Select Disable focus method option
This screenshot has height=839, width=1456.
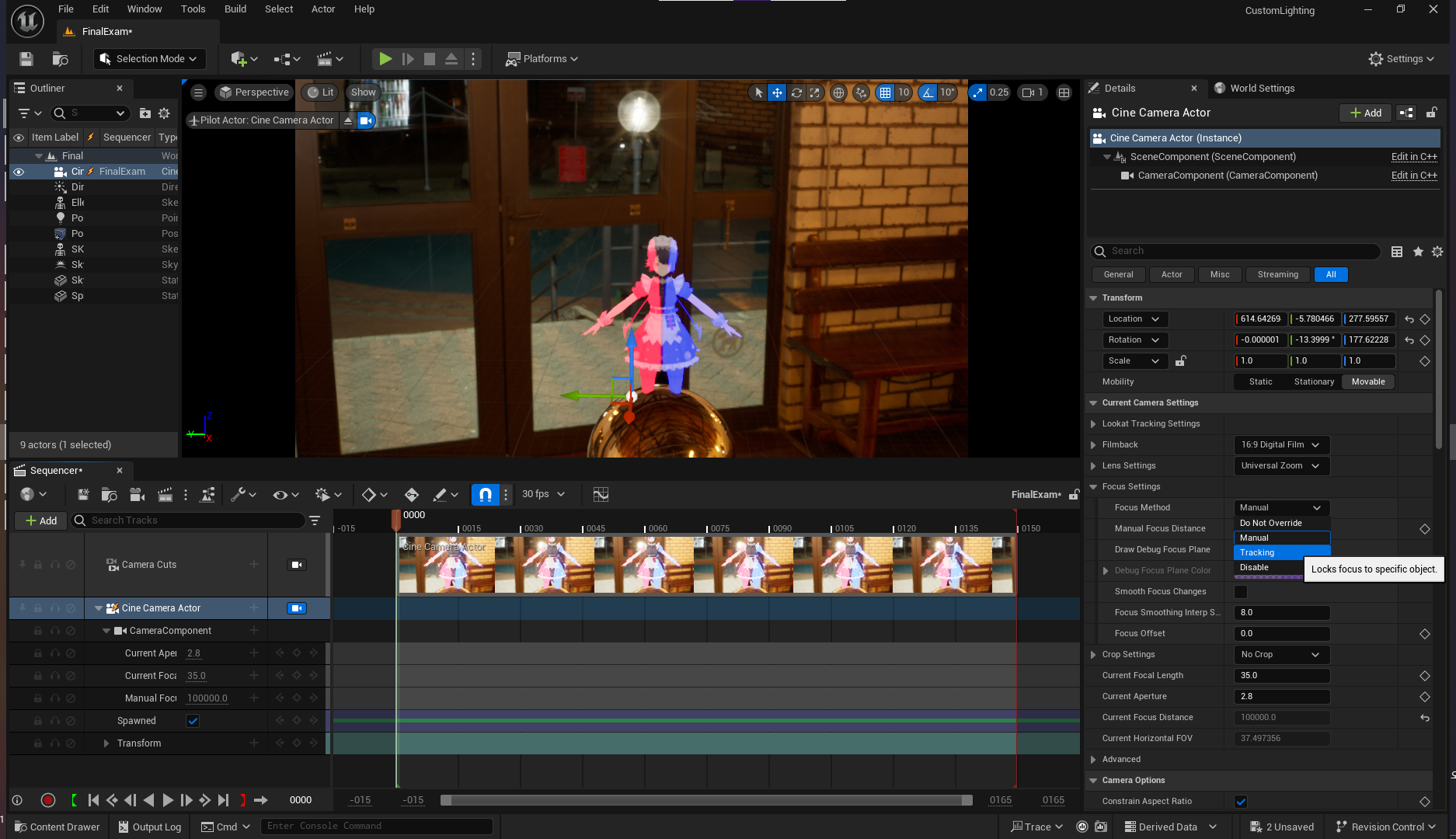[1268, 568]
